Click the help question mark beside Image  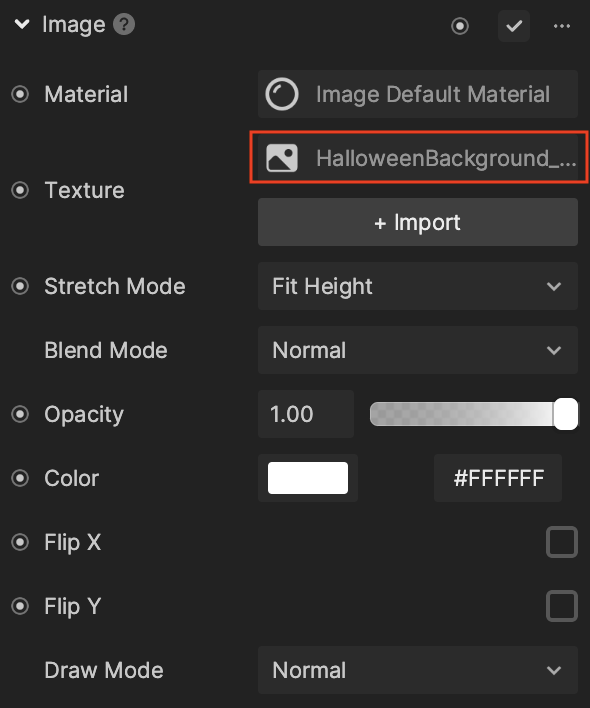124,24
